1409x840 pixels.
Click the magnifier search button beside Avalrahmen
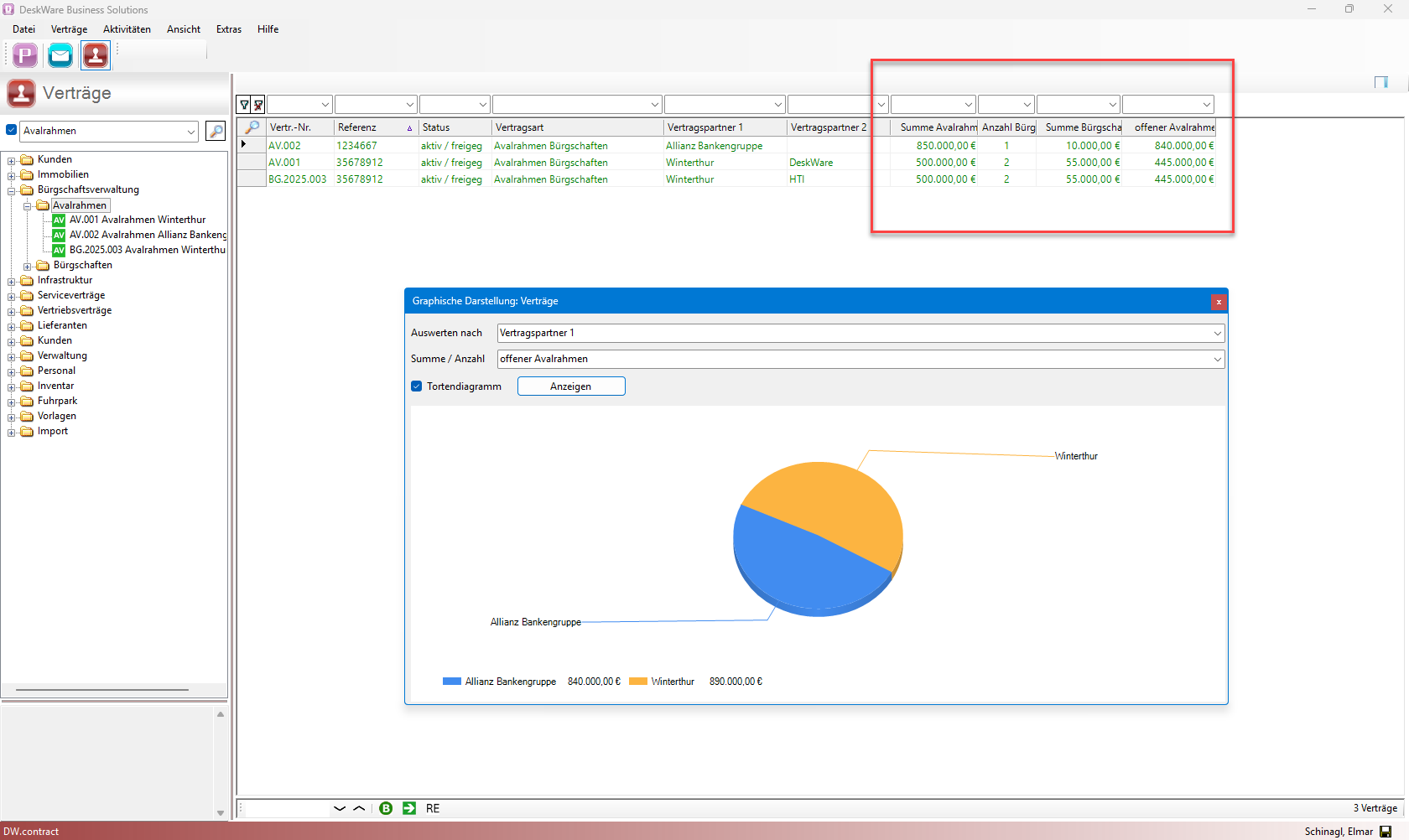tap(216, 131)
